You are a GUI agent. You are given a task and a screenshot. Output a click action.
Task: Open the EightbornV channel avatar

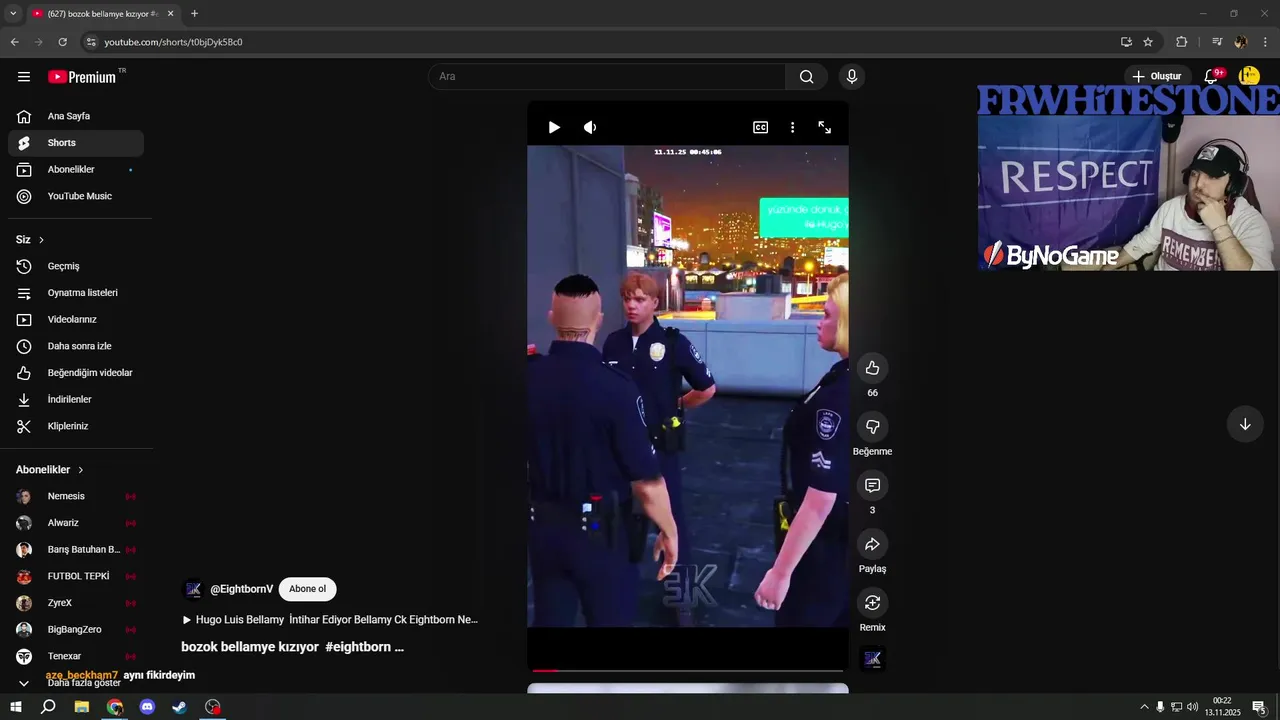click(193, 589)
